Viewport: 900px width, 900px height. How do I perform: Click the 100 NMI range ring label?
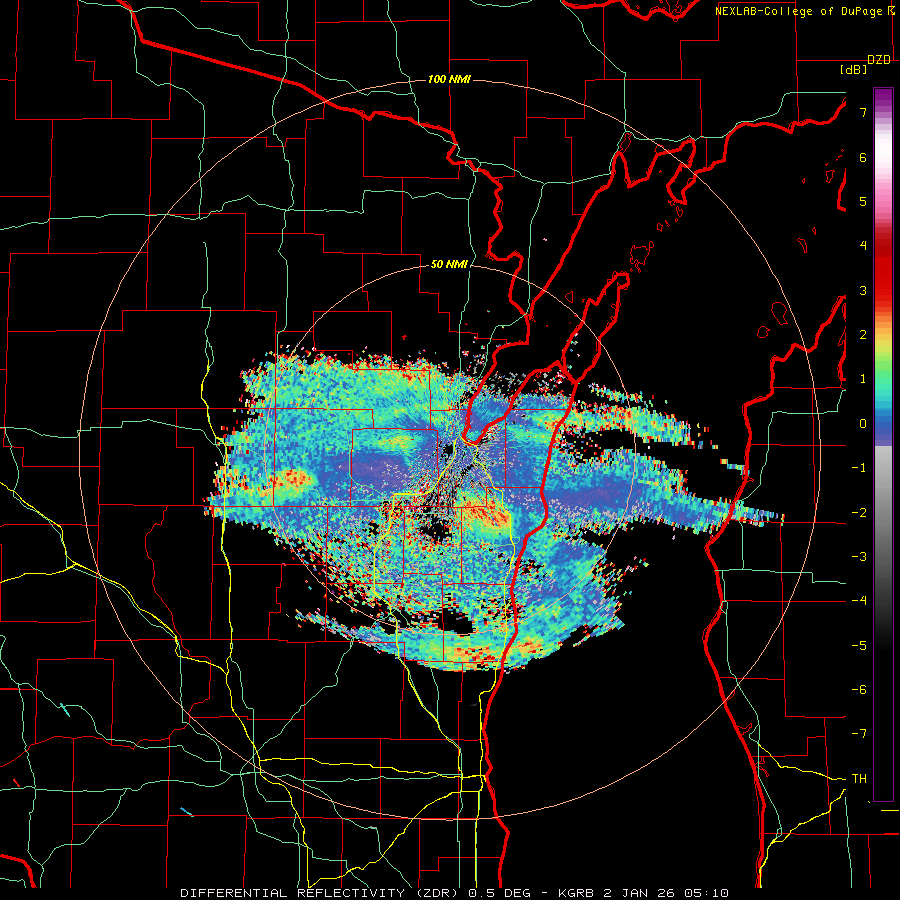tap(449, 79)
